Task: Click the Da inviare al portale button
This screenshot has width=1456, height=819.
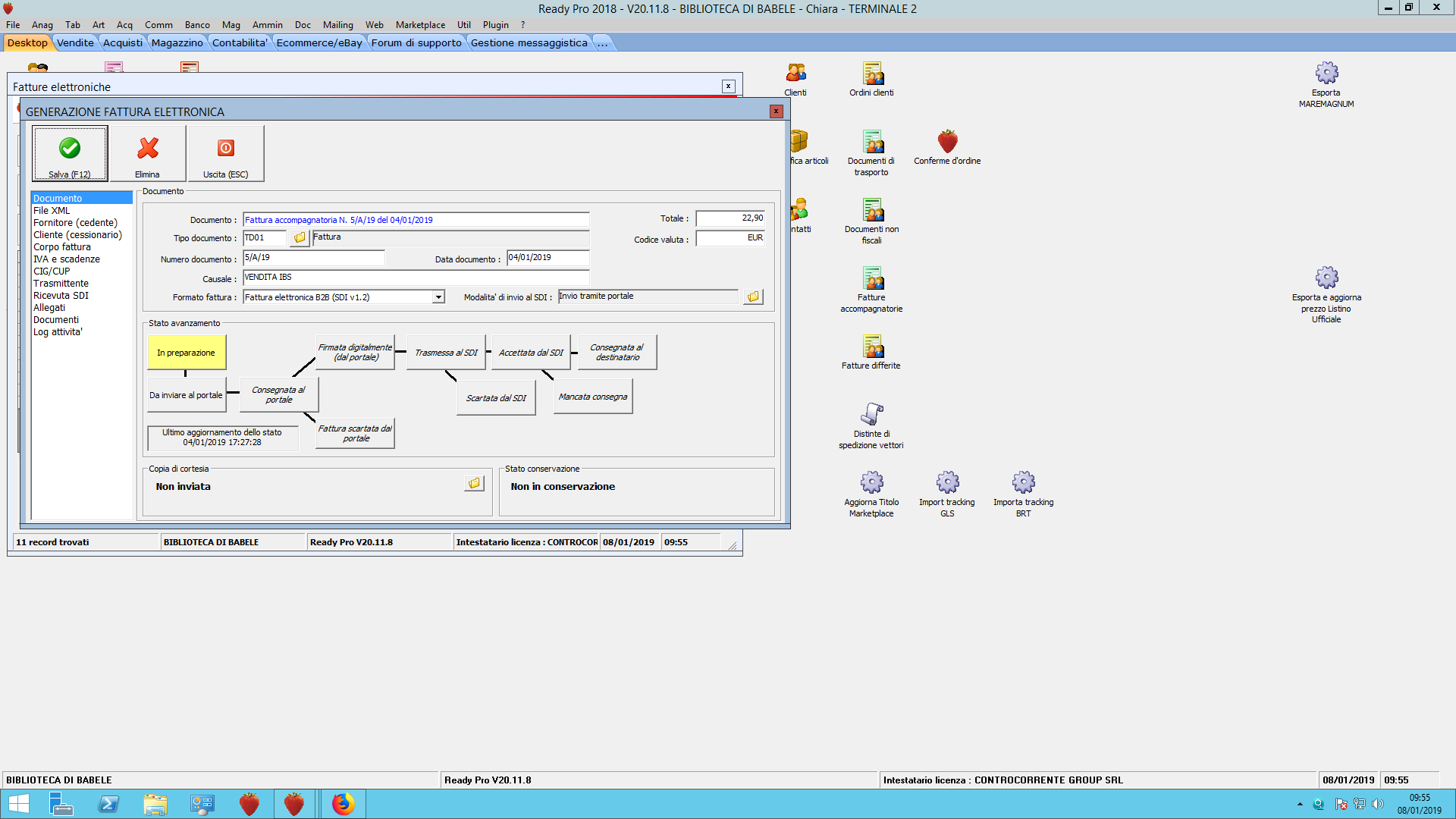Action: 186,395
